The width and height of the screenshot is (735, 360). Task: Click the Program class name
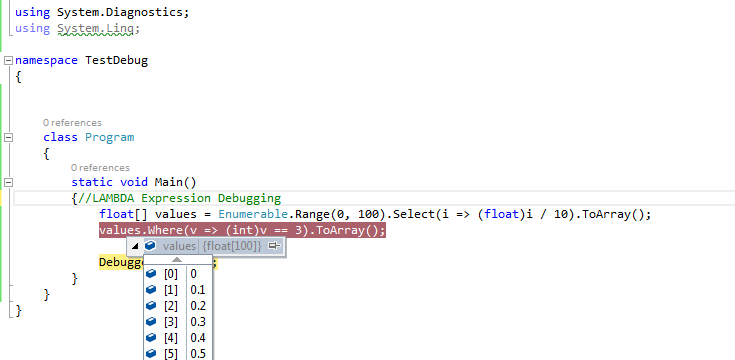(110, 137)
